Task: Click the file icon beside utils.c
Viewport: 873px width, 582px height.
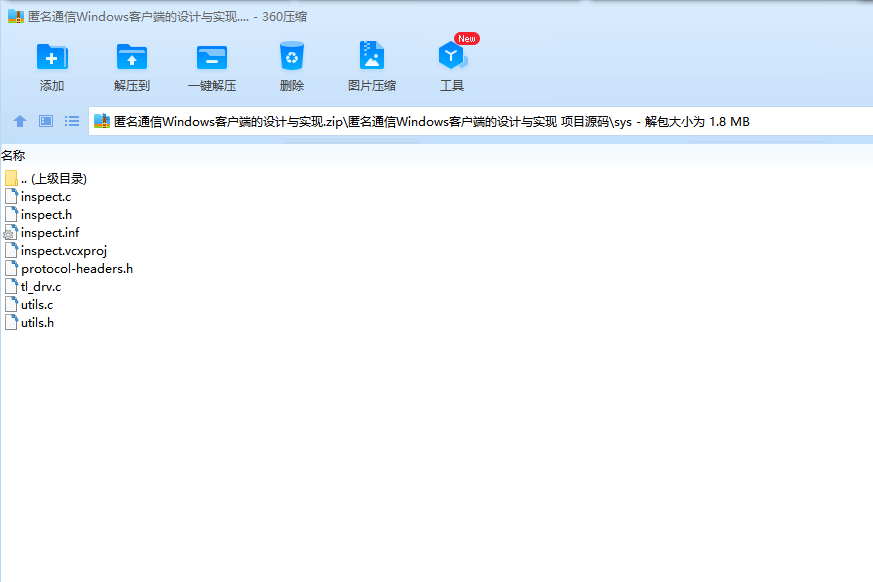Action: pyautogui.click(x=11, y=305)
